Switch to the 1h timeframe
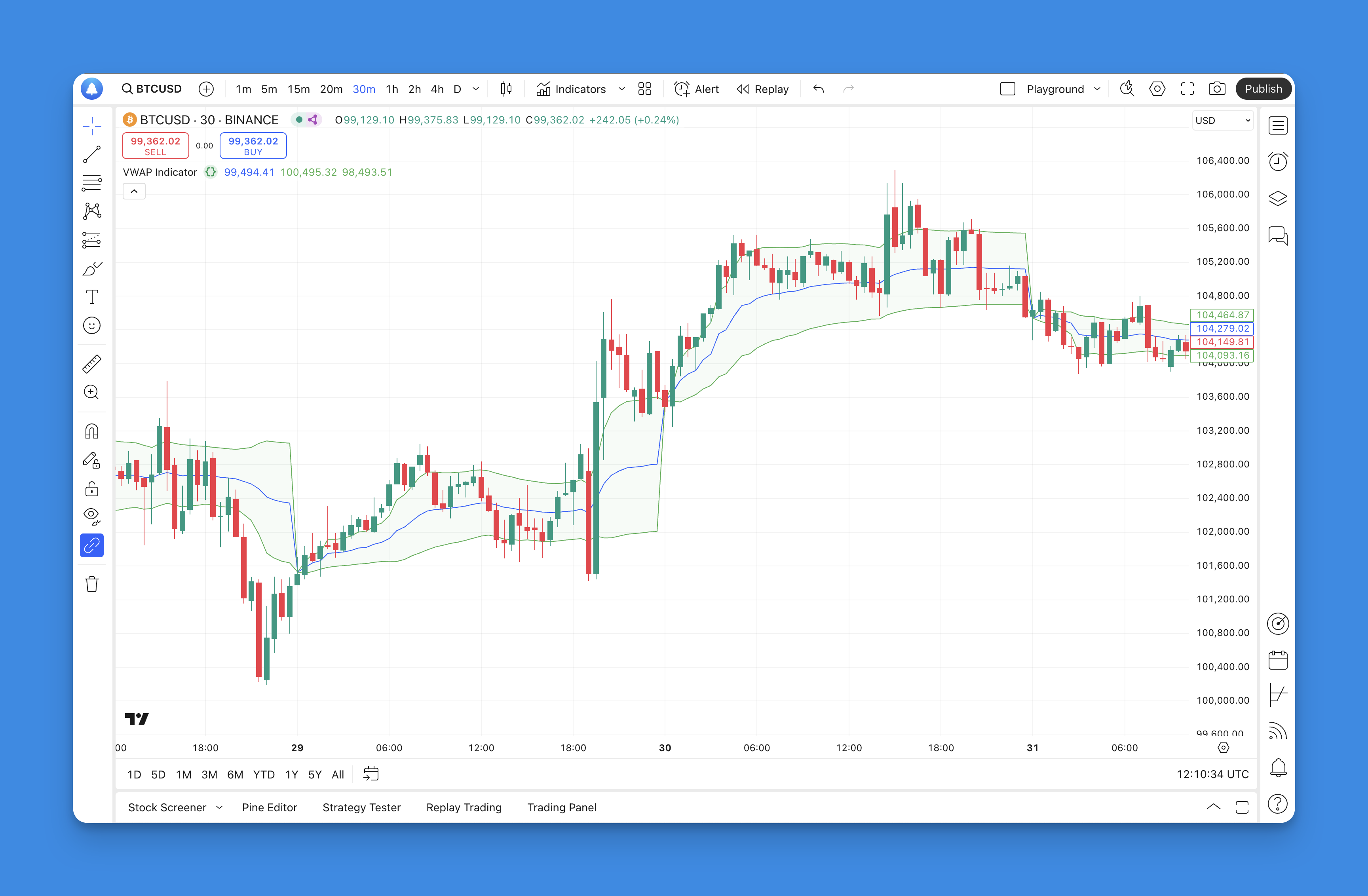1368x896 pixels. (392, 89)
